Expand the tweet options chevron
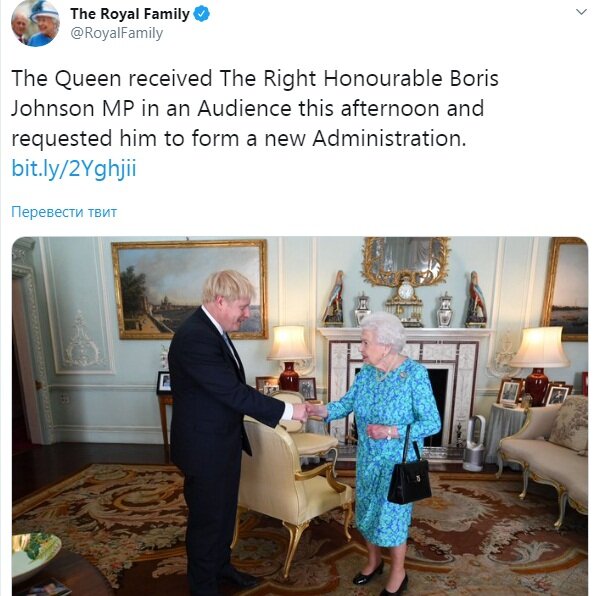This screenshot has height=596, width=597. [581, 12]
